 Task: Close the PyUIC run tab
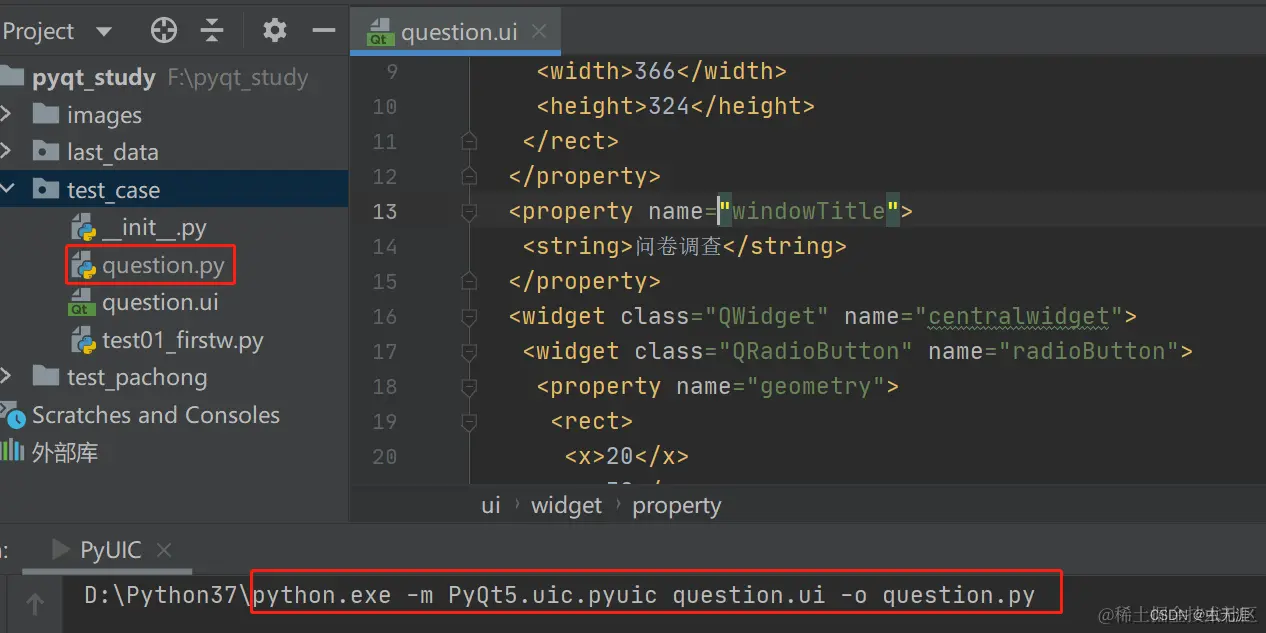165,550
